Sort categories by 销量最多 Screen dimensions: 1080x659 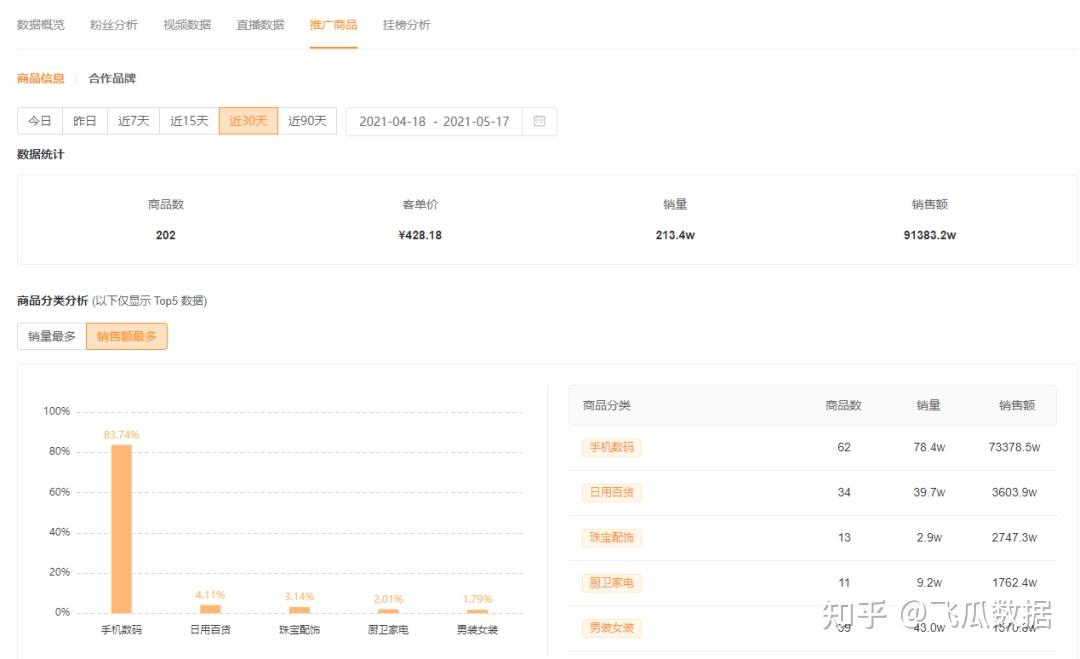click(x=52, y=337)
